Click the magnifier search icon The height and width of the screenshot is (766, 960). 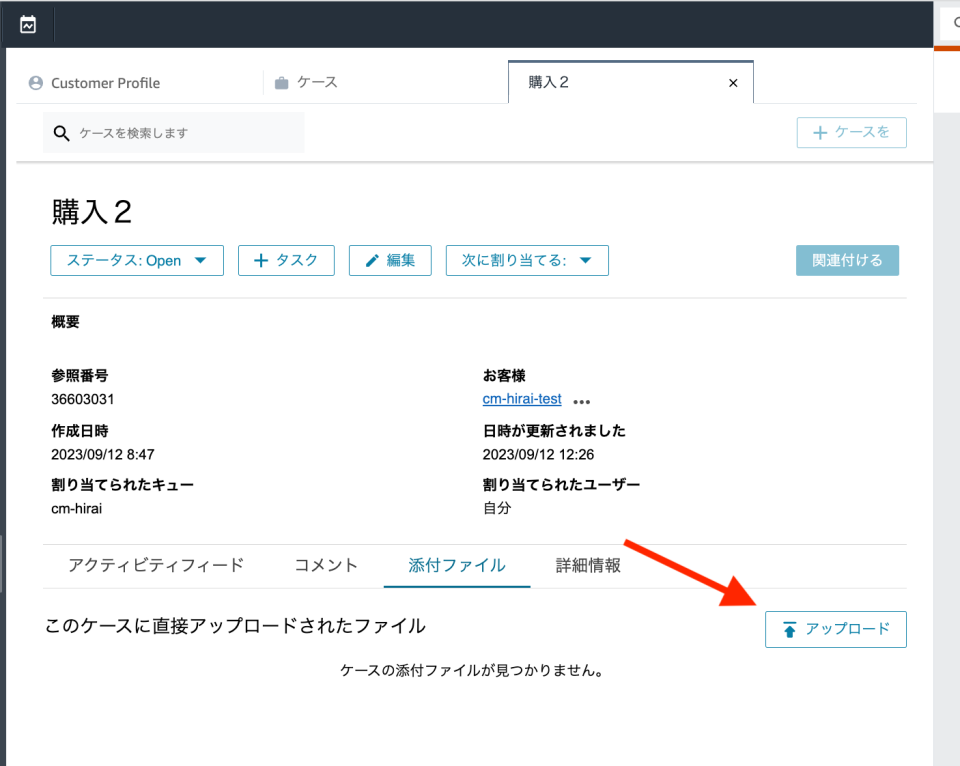coord(61,133)
